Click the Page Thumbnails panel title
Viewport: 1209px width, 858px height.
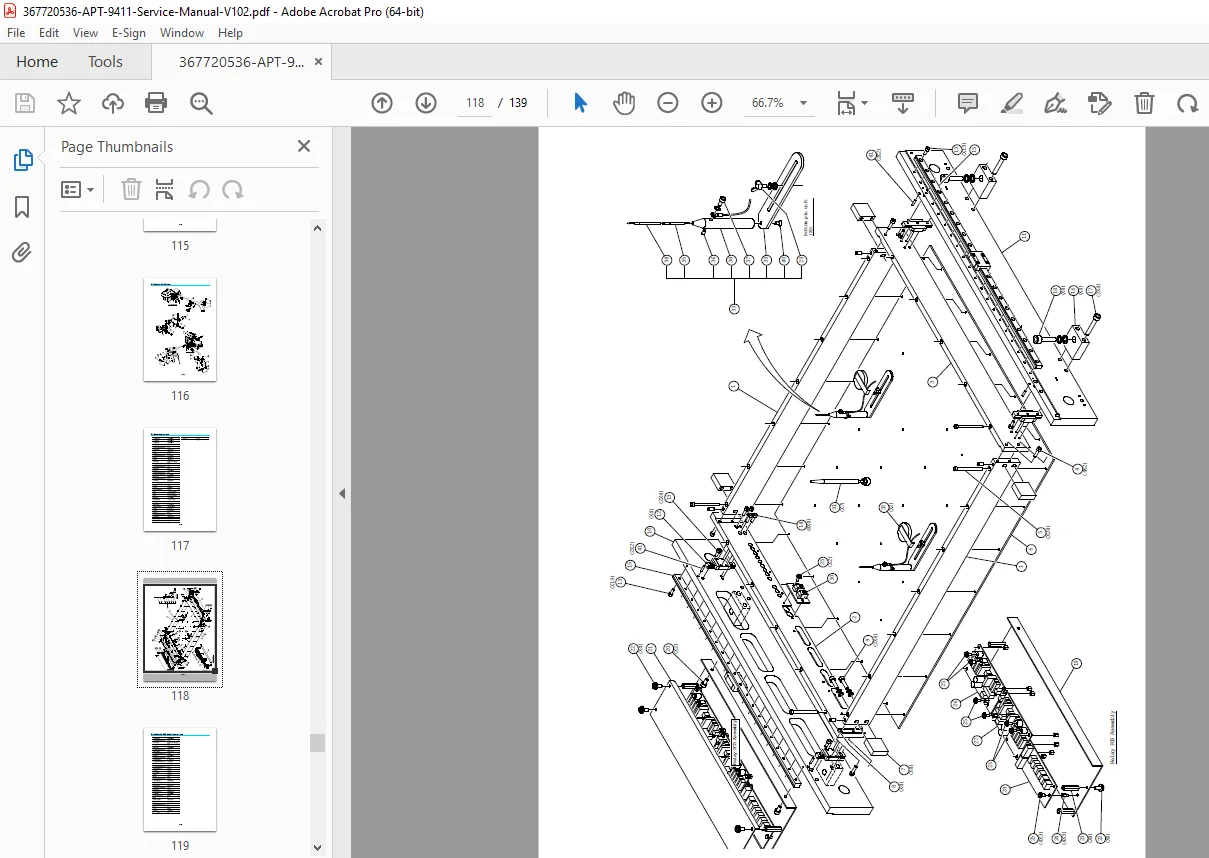point(117,146)
